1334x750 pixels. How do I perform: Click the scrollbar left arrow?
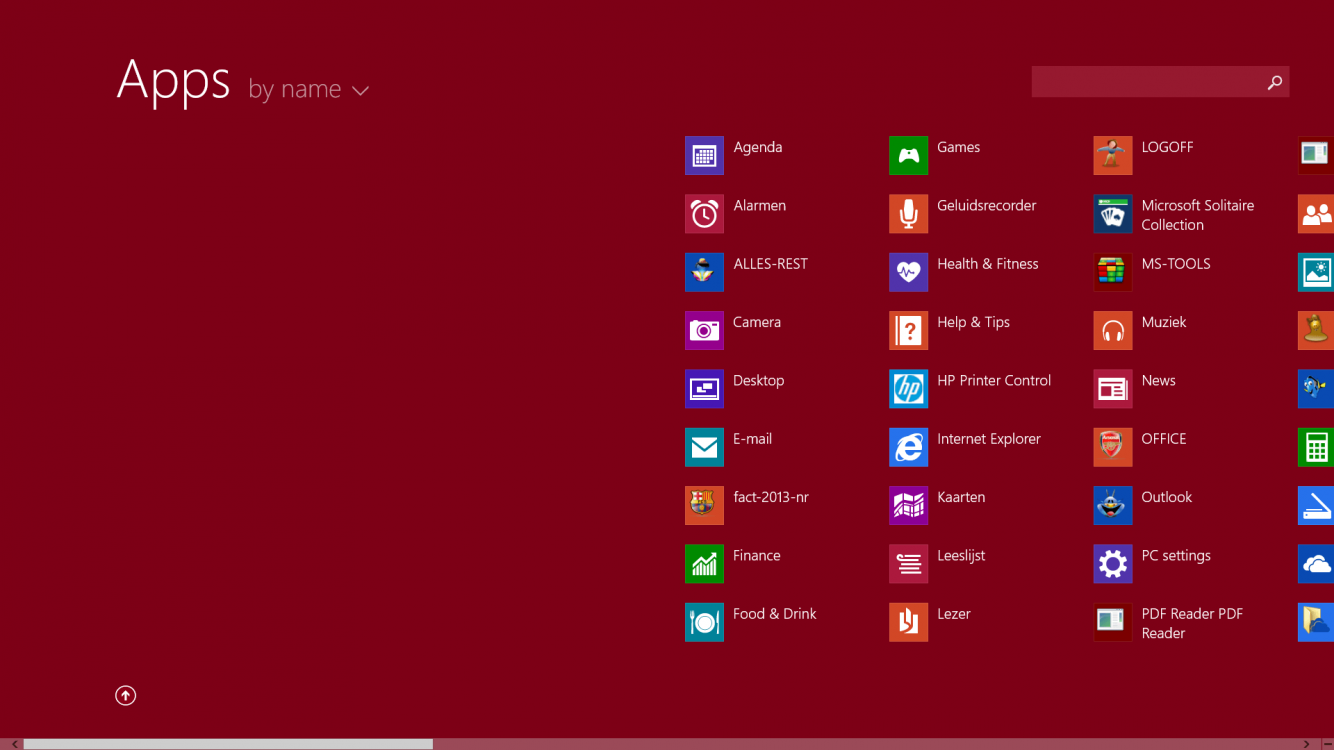pos(15,744)
